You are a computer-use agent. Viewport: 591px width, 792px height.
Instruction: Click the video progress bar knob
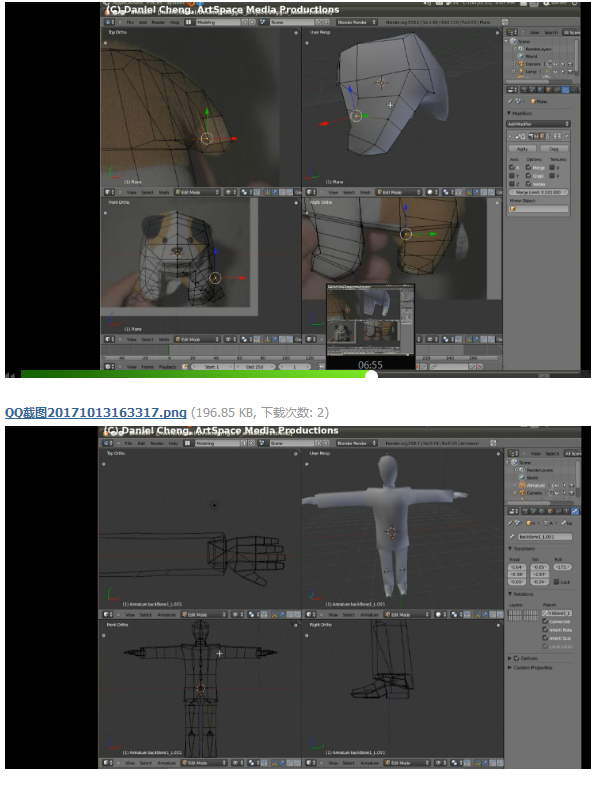tap(371, 375)
